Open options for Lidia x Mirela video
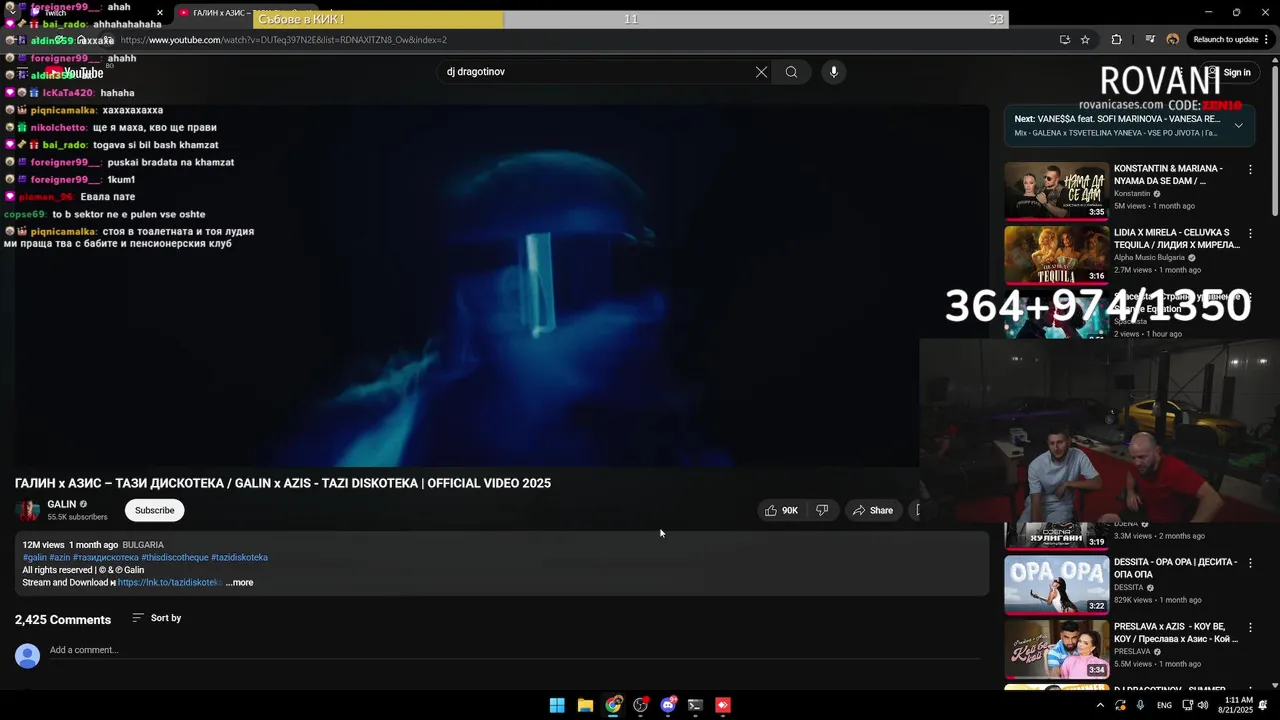This screenshot has width=1280, height=720. tap(1250, 234)
